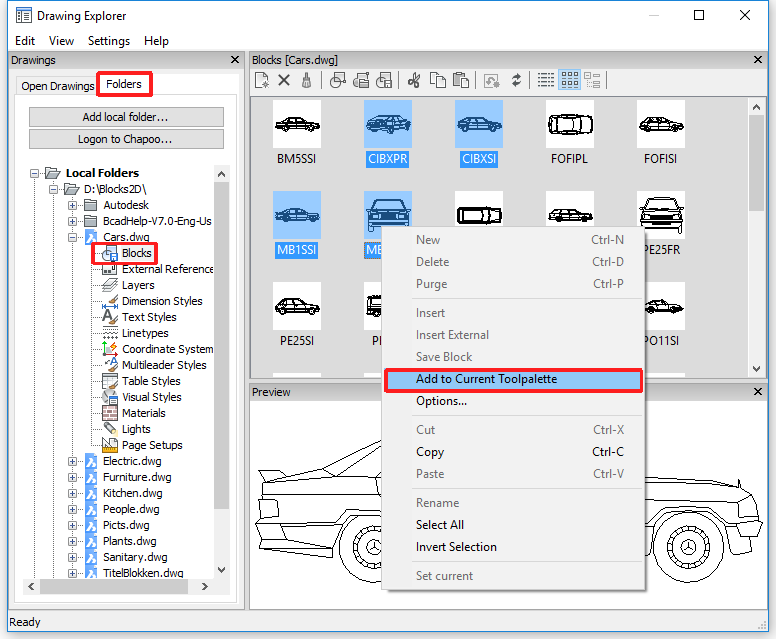The width and height of the screenshot is (776, 639).
Task: Switch to Detail list view mode
Action: [546, 81]
